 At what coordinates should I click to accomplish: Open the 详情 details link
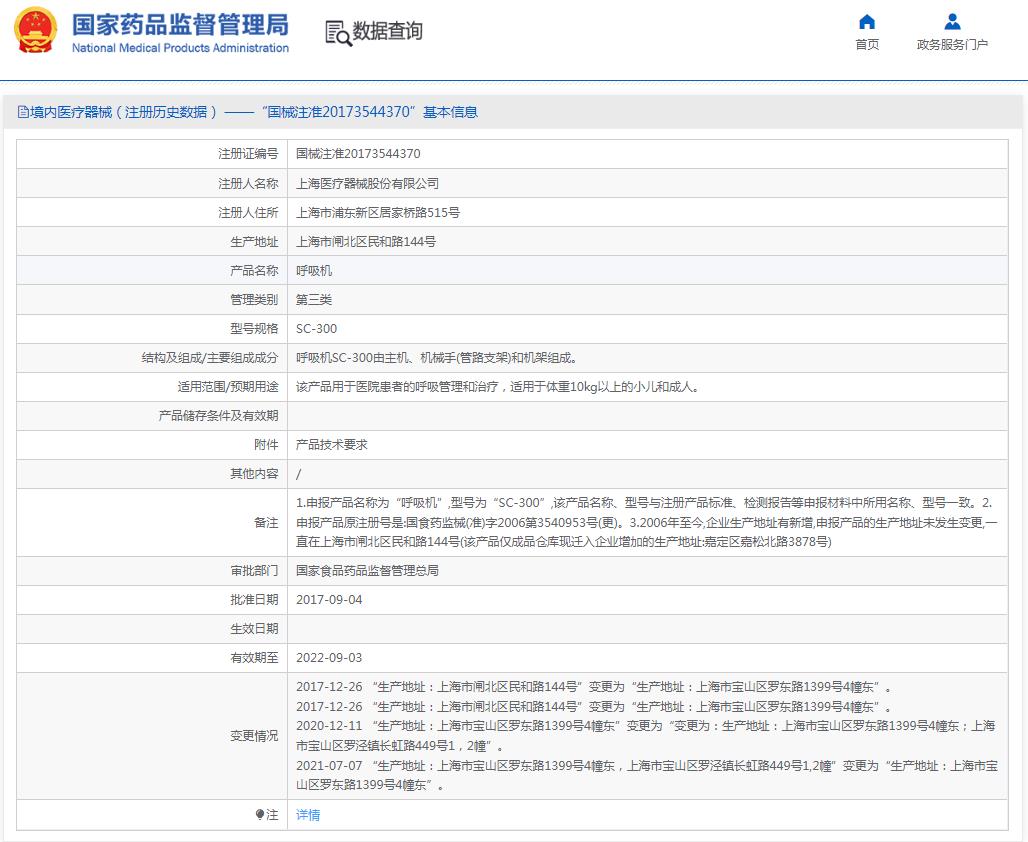pyautogui.click(x=306, y=815)
